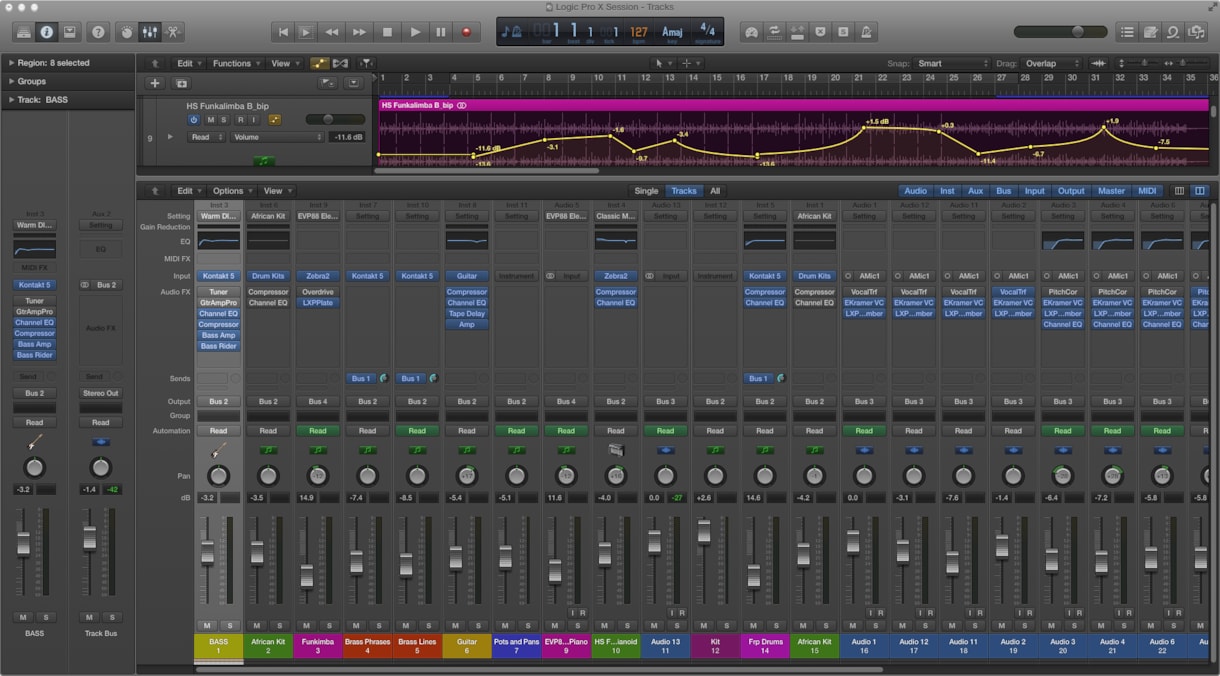Toggle Show Automation button in Tracks area
Viewport: 1220px width, 676px height.
(320, 63)
